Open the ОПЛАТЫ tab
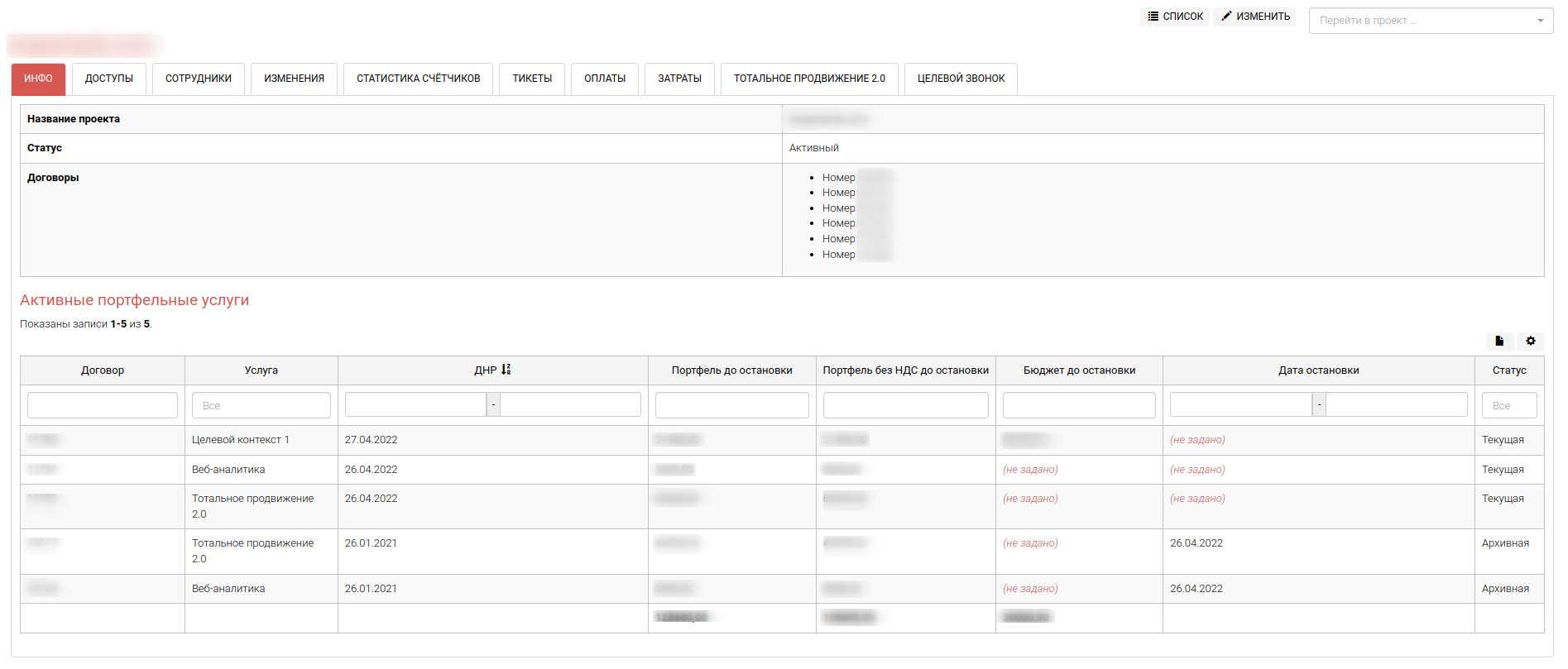The image size is (1568, 669). click(x=604, y=79)
